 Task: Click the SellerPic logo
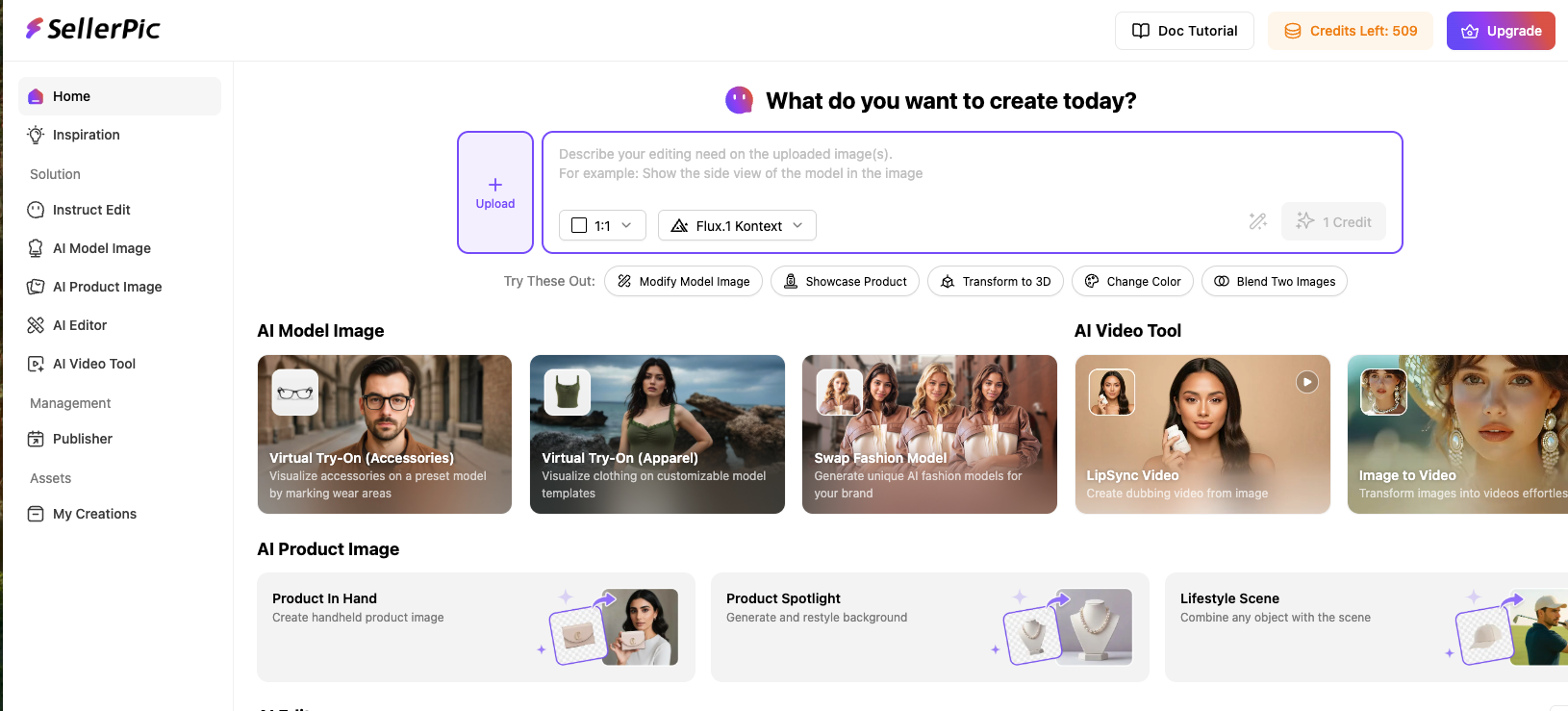click(x=92, y=29)
